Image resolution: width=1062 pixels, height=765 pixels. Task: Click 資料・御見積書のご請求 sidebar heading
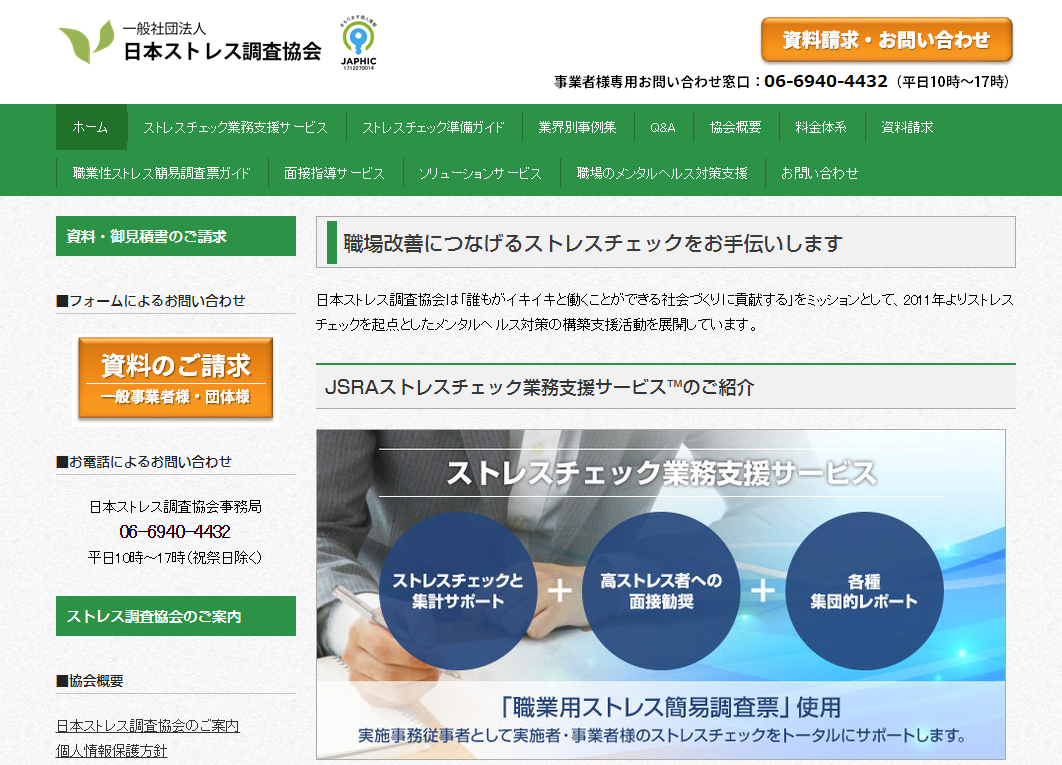coord(176,236)
